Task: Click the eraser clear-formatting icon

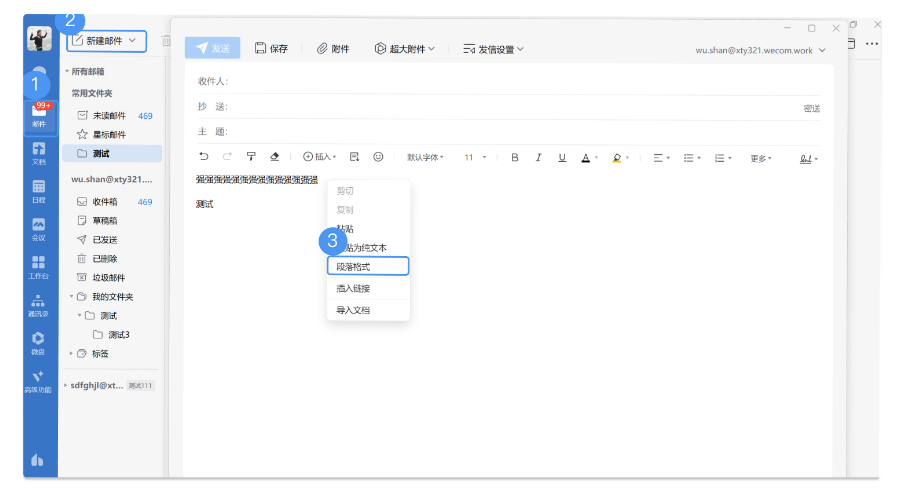Action: [x=275, y=157]
